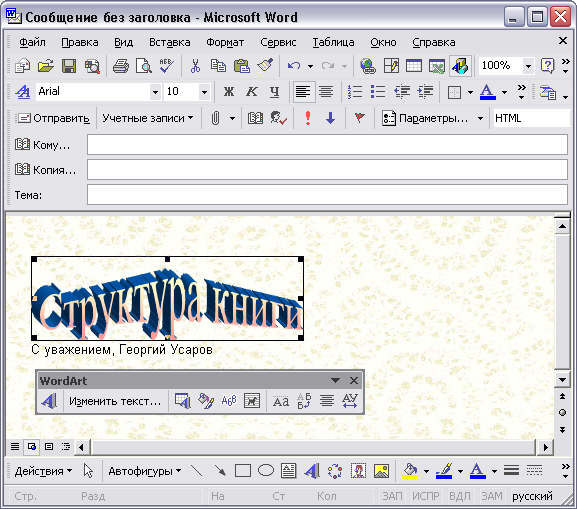Click the Format Painter brush icon
This screenshot has height=509, width=577.
[x=265, y=66]
